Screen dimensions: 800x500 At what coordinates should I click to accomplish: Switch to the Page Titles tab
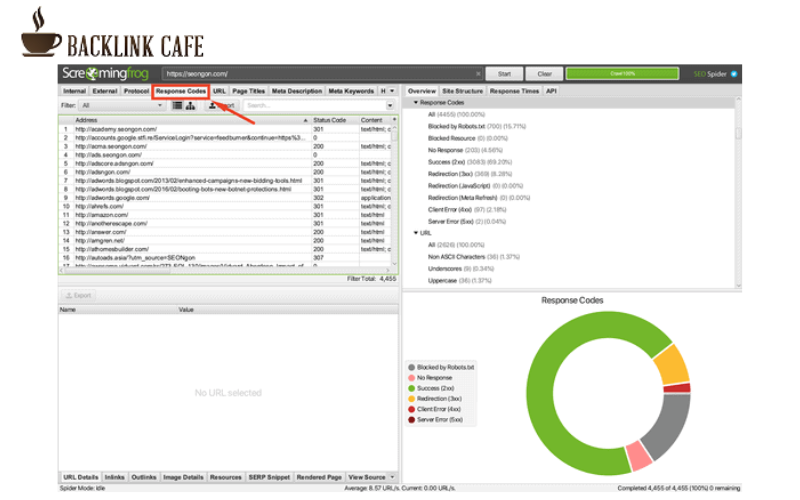(x=248, y=91)
